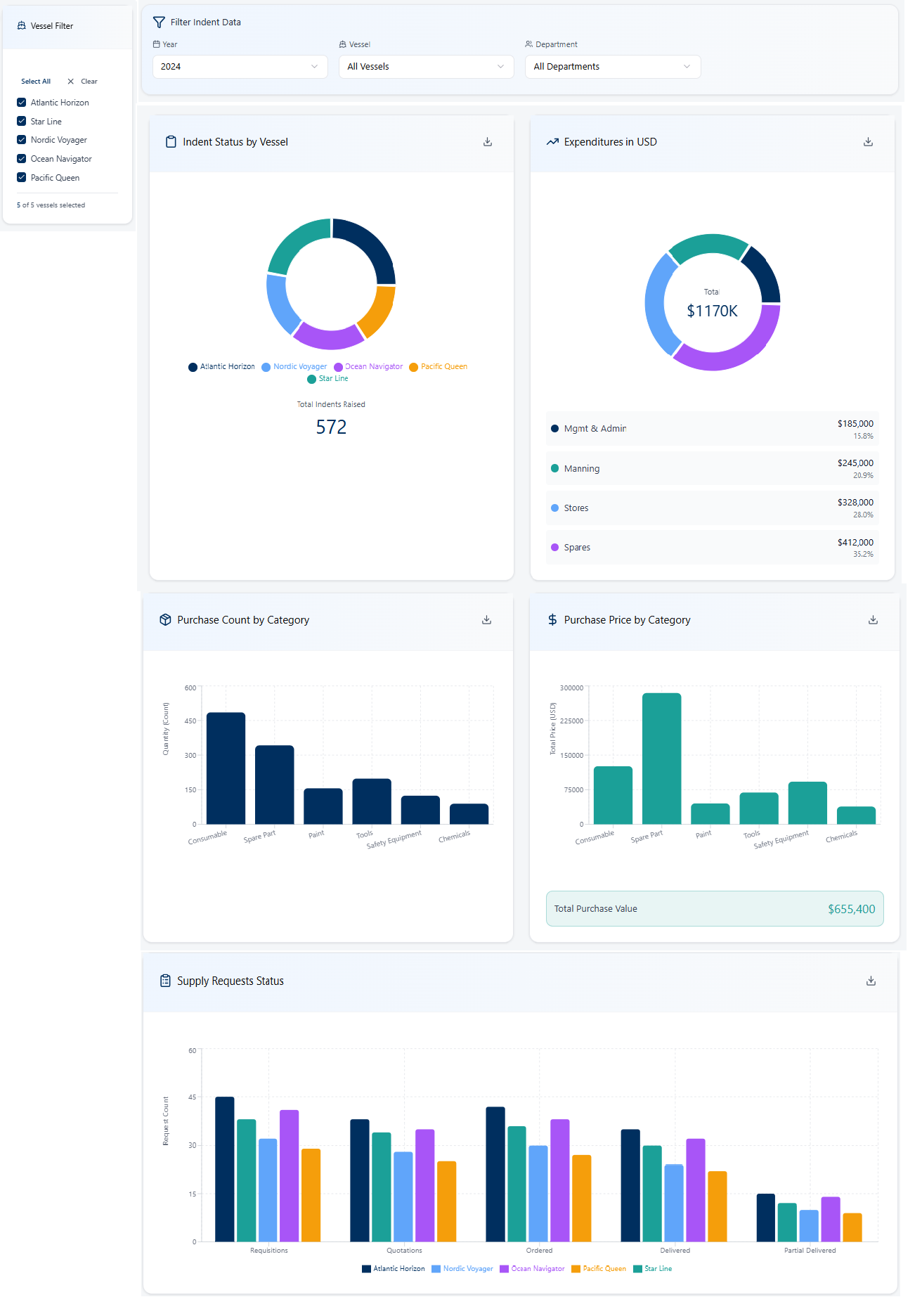
Task: Download the Supply Requests Status chart
Action: click(871, 981)
